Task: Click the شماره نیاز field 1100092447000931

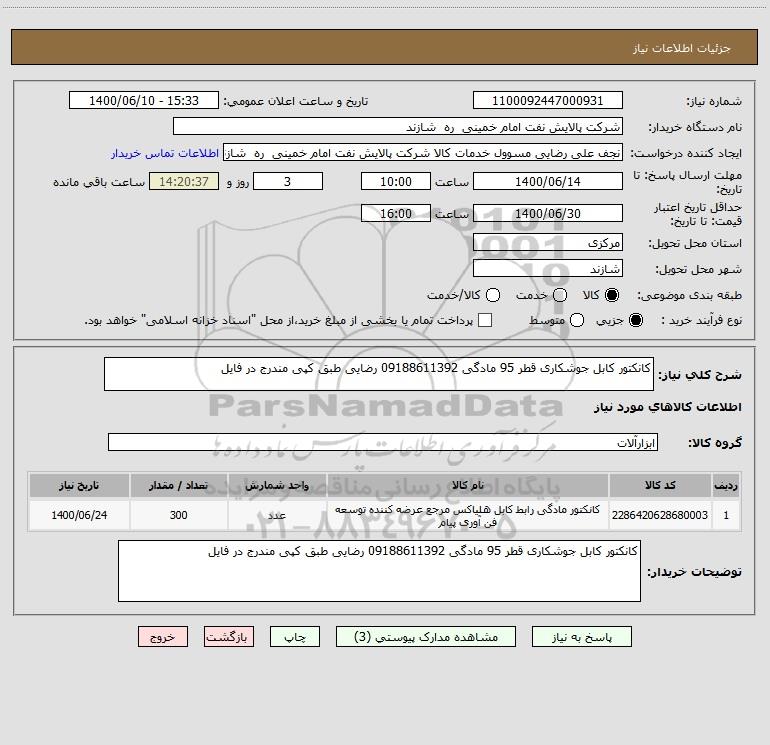Action: click(548, 101)
